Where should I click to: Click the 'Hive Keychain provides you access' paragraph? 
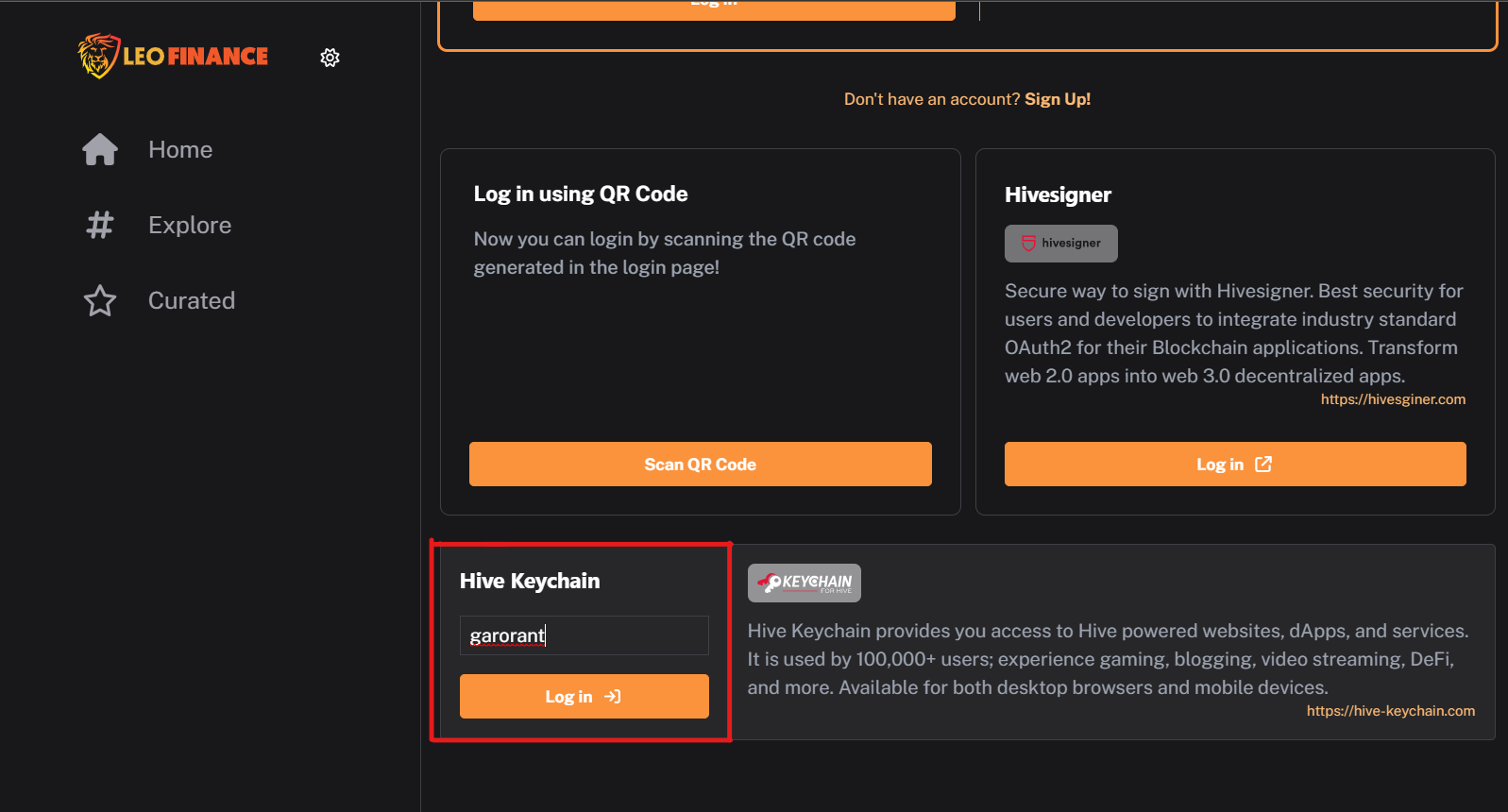coord(1109,659)
